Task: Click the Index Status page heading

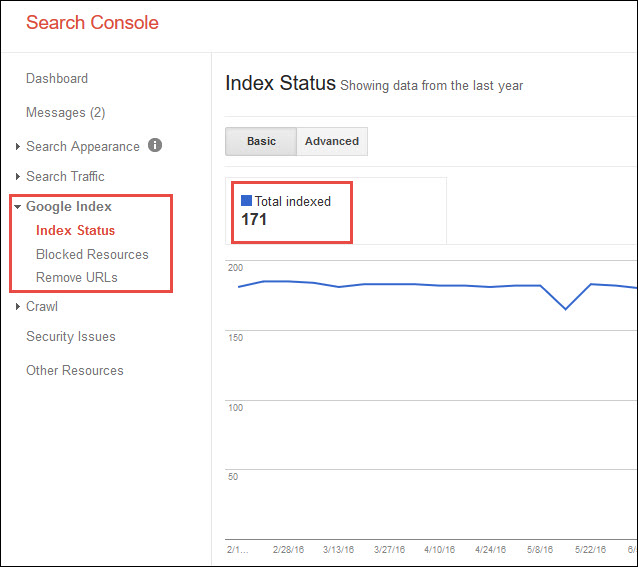Action: coord(280,83)
